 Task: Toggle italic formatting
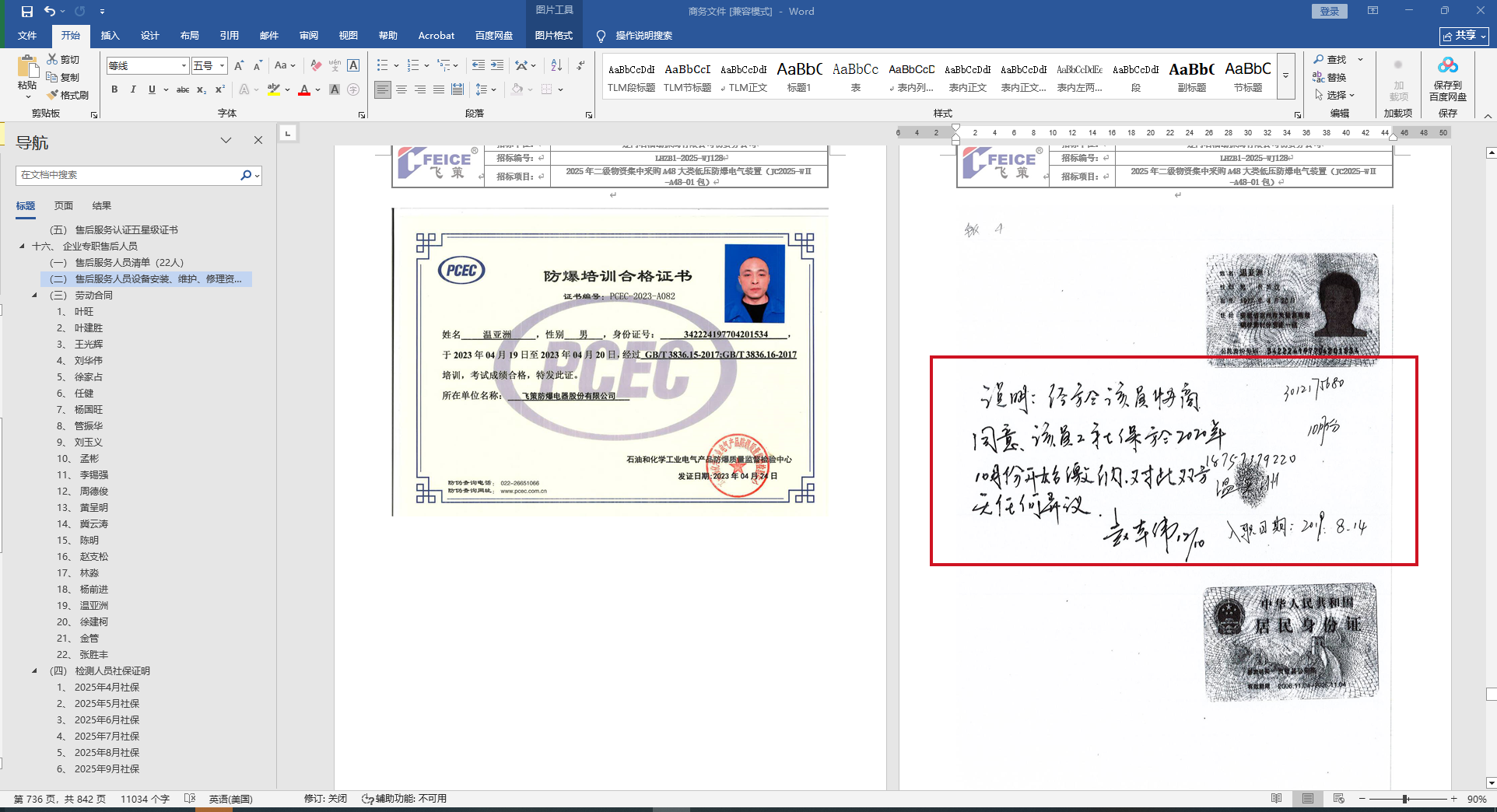click(x=133, y=89)
